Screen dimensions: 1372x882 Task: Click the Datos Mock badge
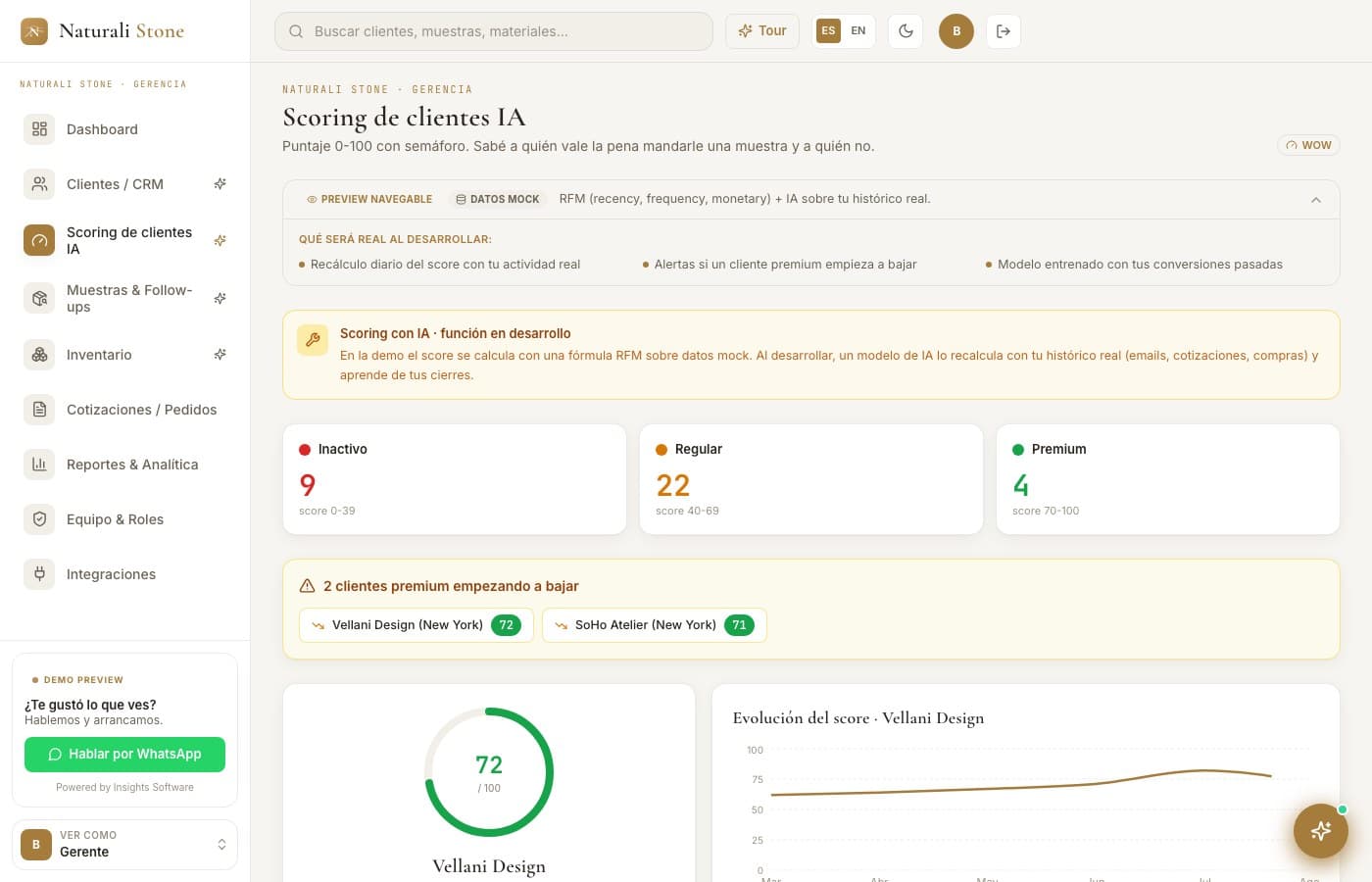498,199
